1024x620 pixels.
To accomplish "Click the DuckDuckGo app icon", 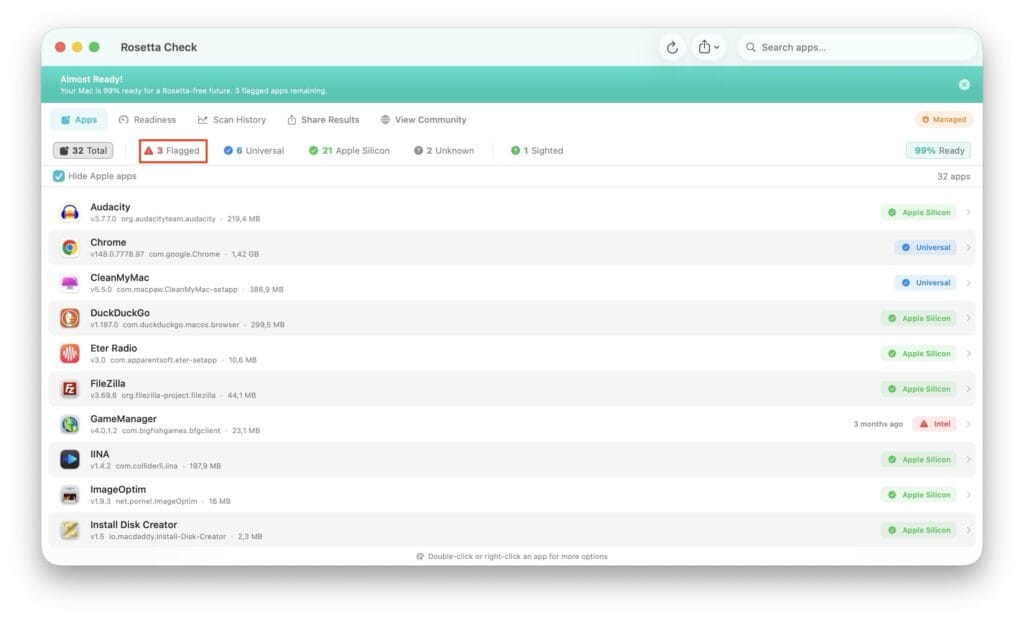I will tap(70, 318).
